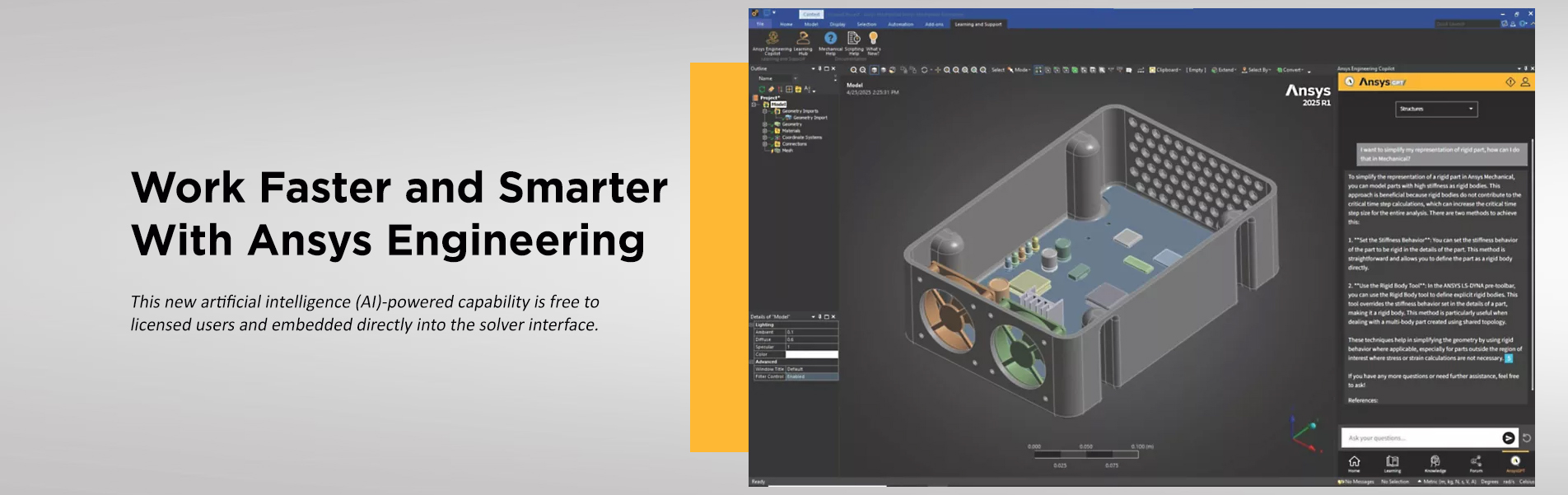
Task: Click reference marker 5 in Copilot answer
Action: point(1509,358)
